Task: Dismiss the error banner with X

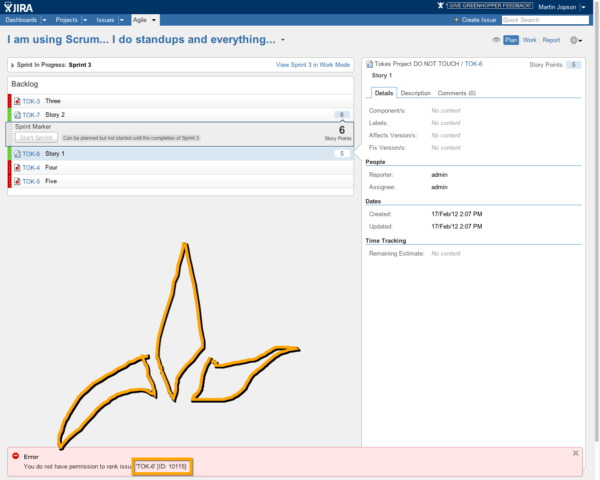Action: click(576, 453)
